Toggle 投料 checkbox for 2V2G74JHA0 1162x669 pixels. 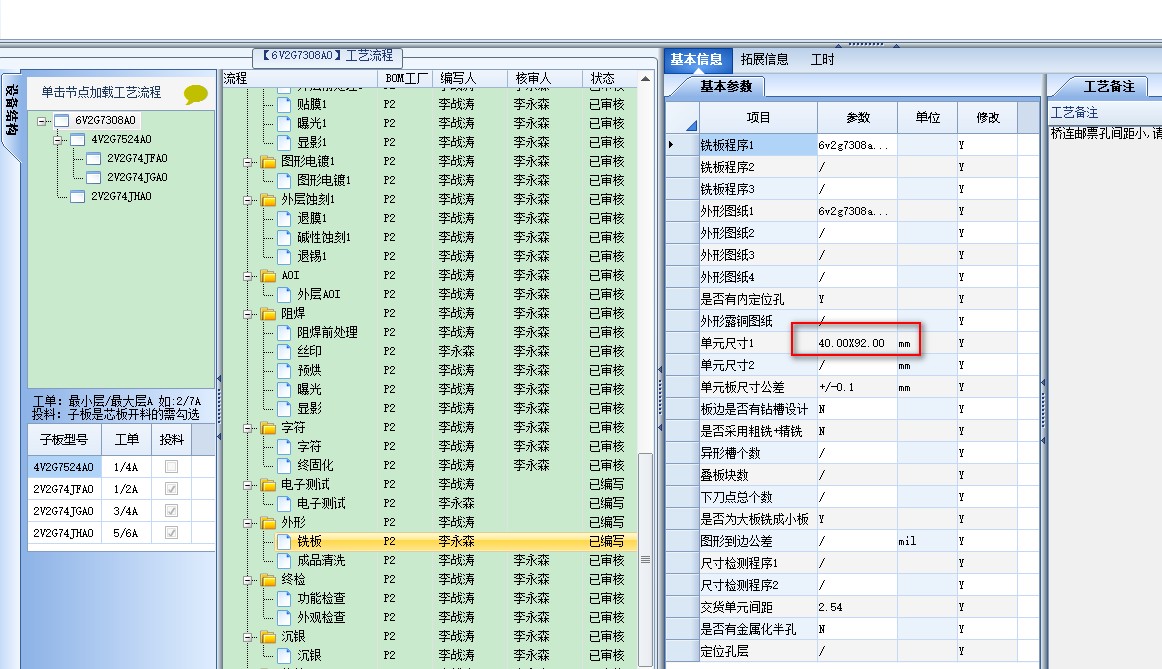(171, 533)
